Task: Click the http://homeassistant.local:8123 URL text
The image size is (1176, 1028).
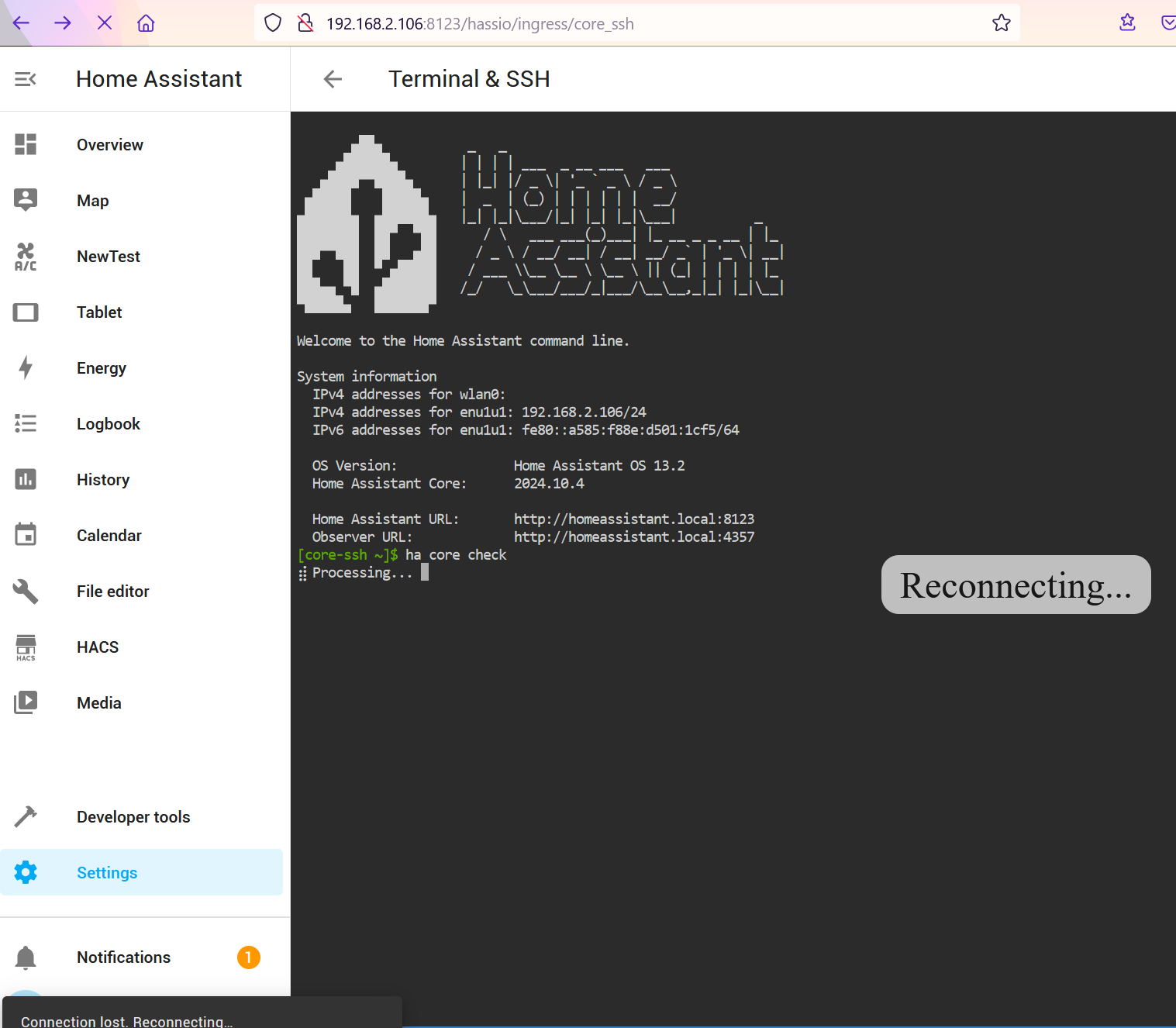Action: coord(634,519)
